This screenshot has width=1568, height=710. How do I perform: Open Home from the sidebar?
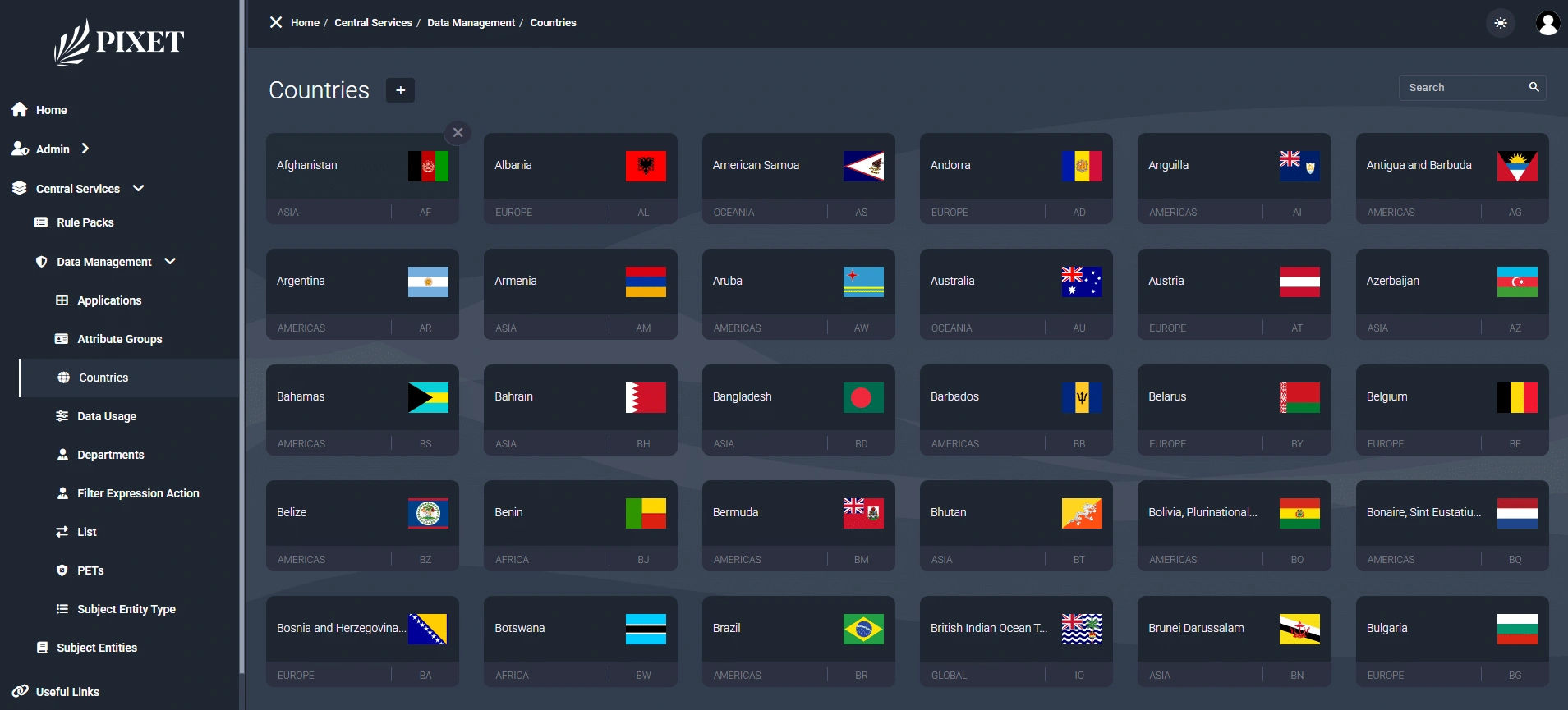click(x=51, y=110)
